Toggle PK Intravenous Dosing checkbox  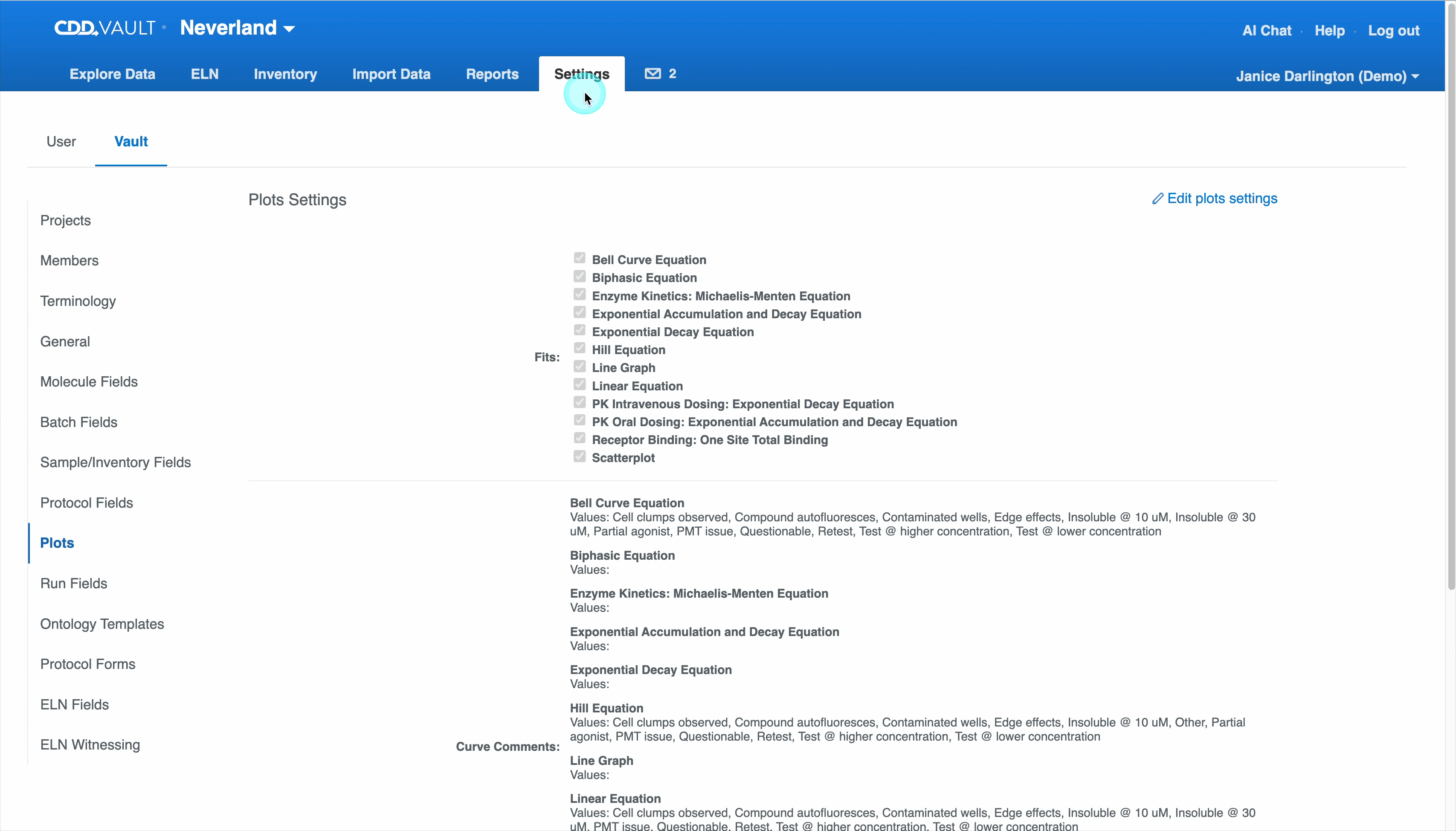580,402
